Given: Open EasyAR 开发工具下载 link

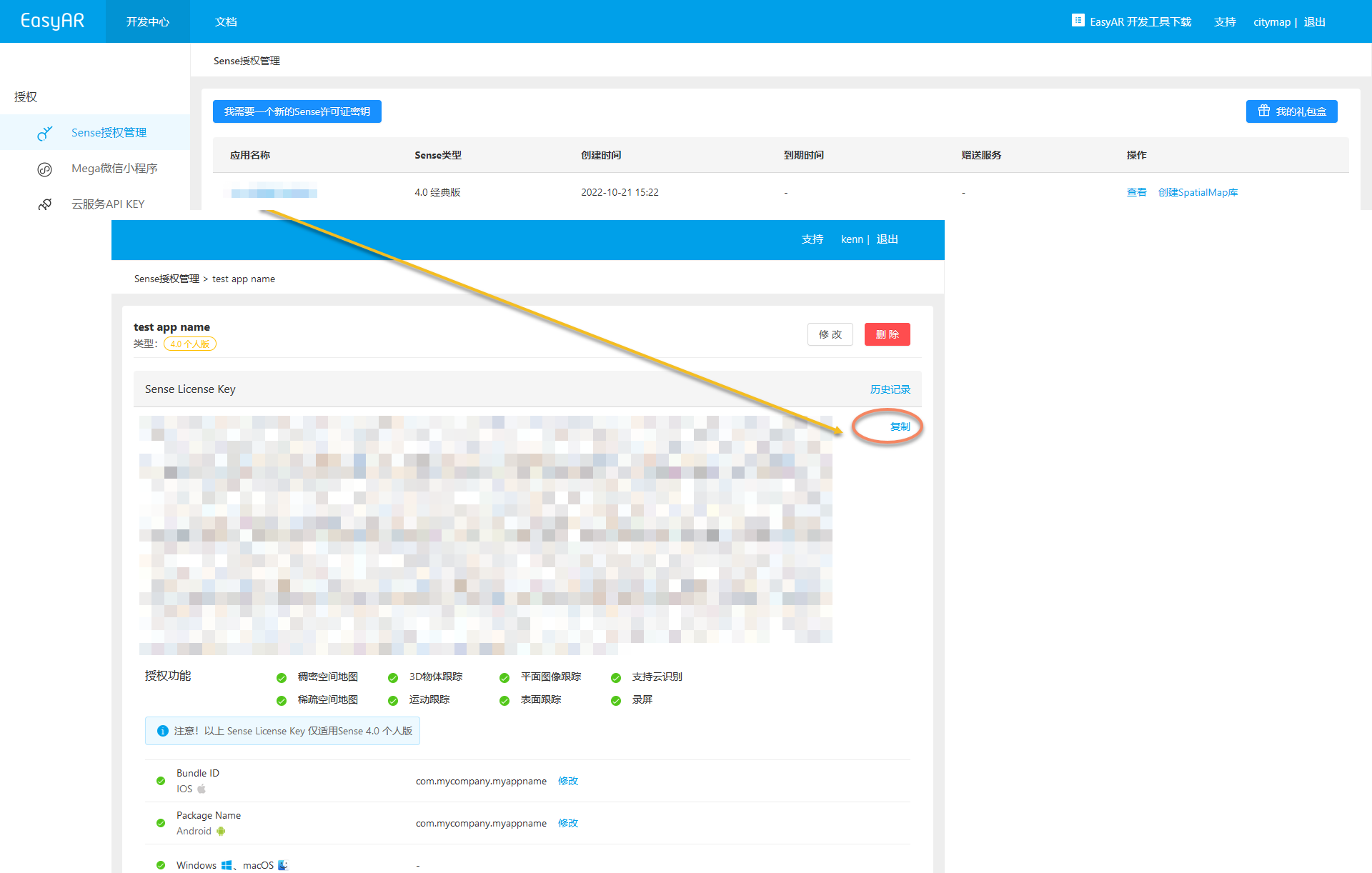Looking at the screenshot, I should point(1140,22).
